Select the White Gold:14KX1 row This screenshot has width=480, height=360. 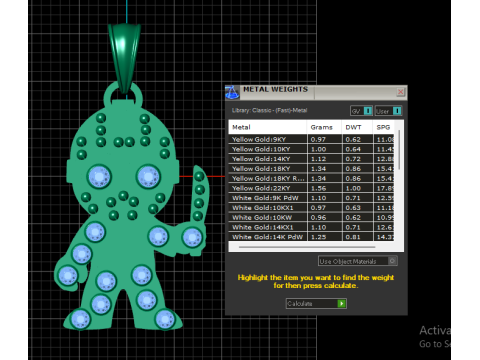tap(311, 227)
